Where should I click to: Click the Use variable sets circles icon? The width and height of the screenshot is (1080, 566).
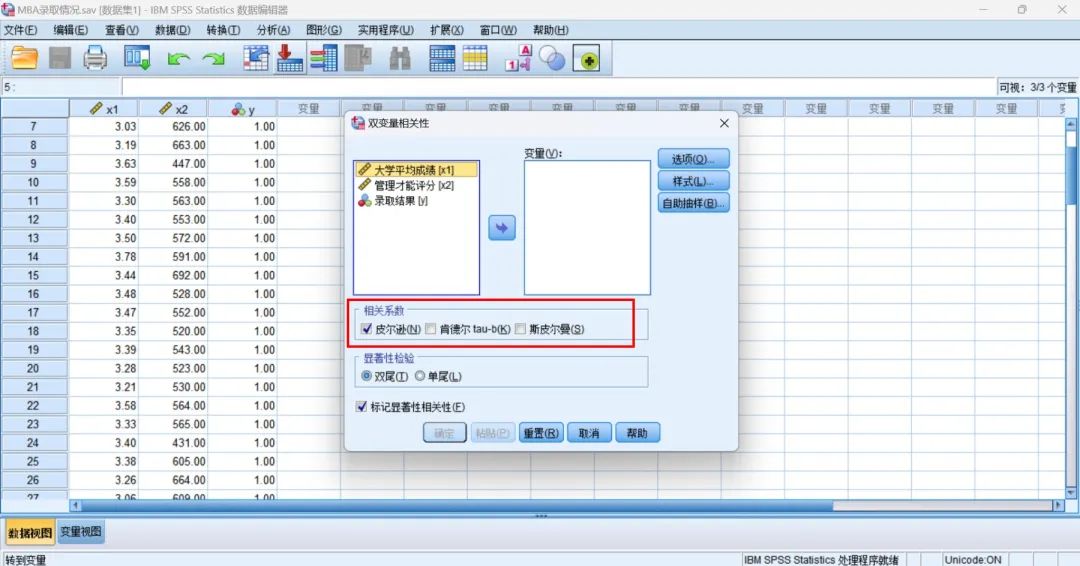[552, 59]
